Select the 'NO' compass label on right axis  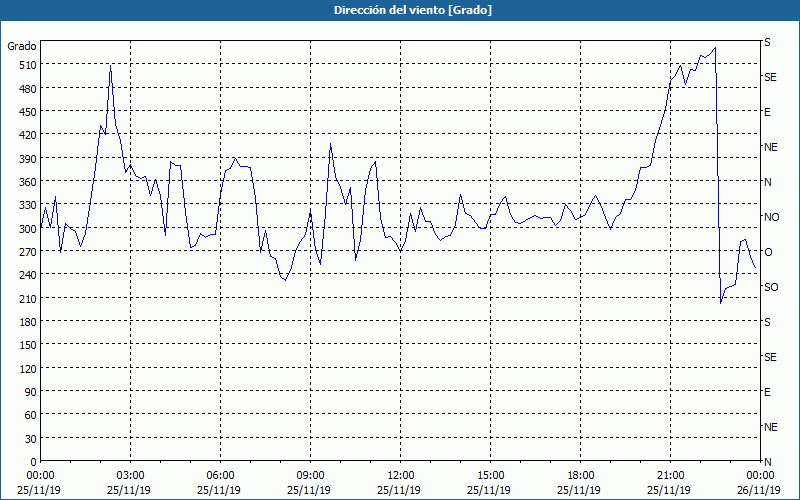771,217
